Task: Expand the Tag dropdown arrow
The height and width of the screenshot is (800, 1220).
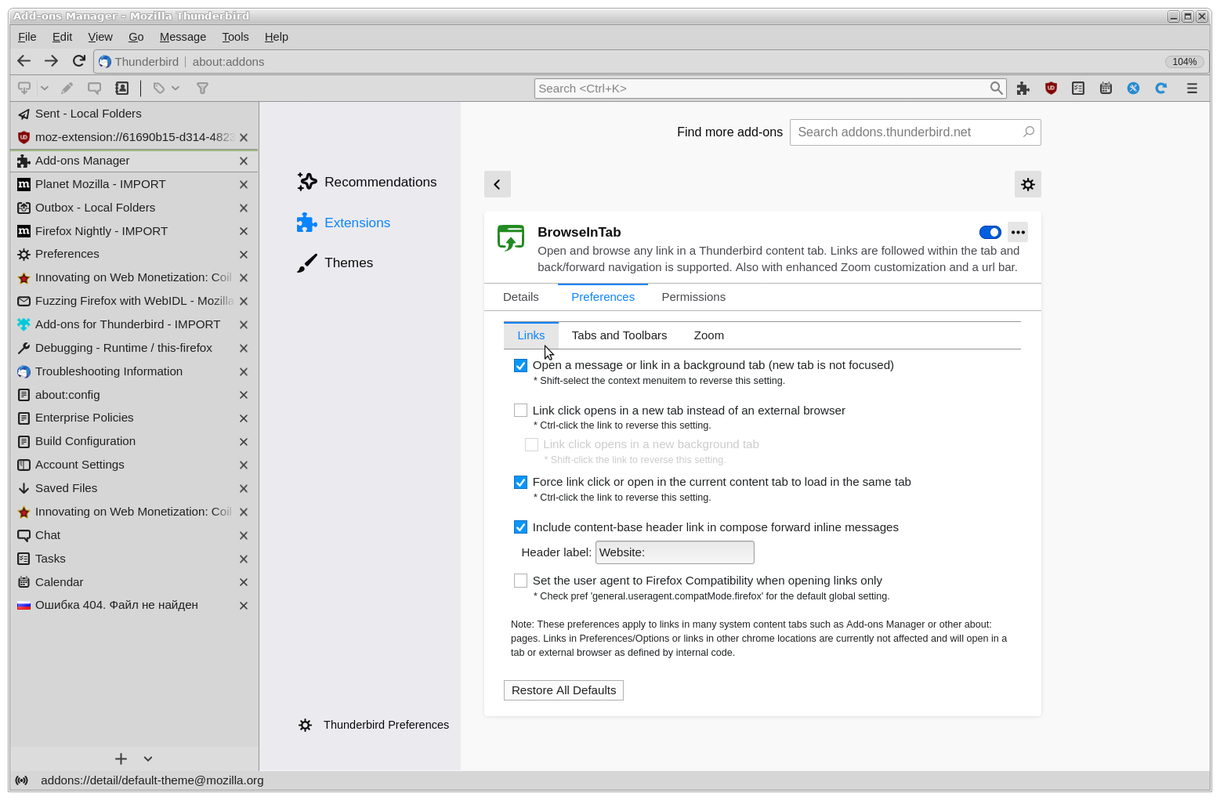Action: pos(176,88)
